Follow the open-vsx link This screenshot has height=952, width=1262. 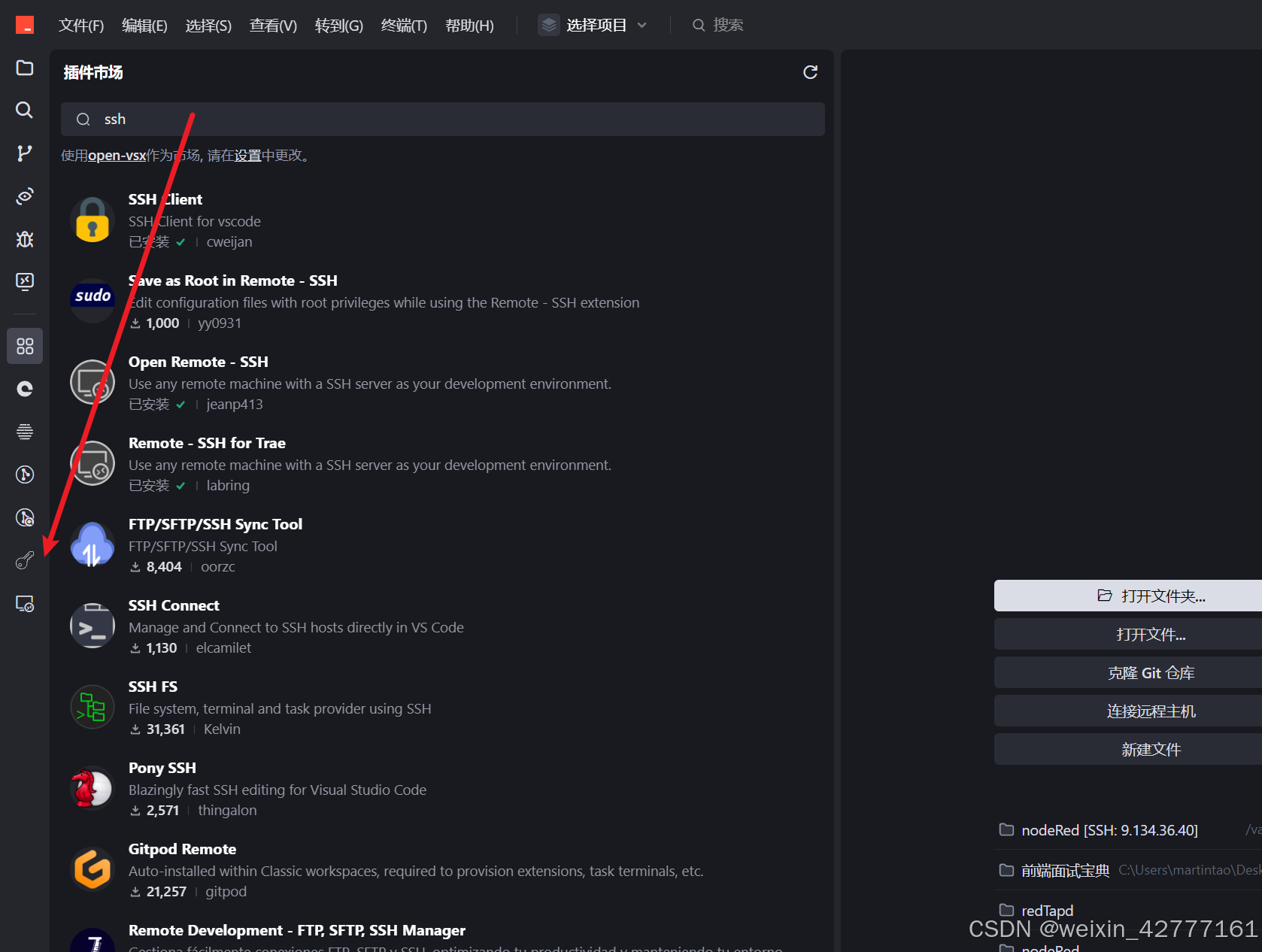[x=117, y=156]
